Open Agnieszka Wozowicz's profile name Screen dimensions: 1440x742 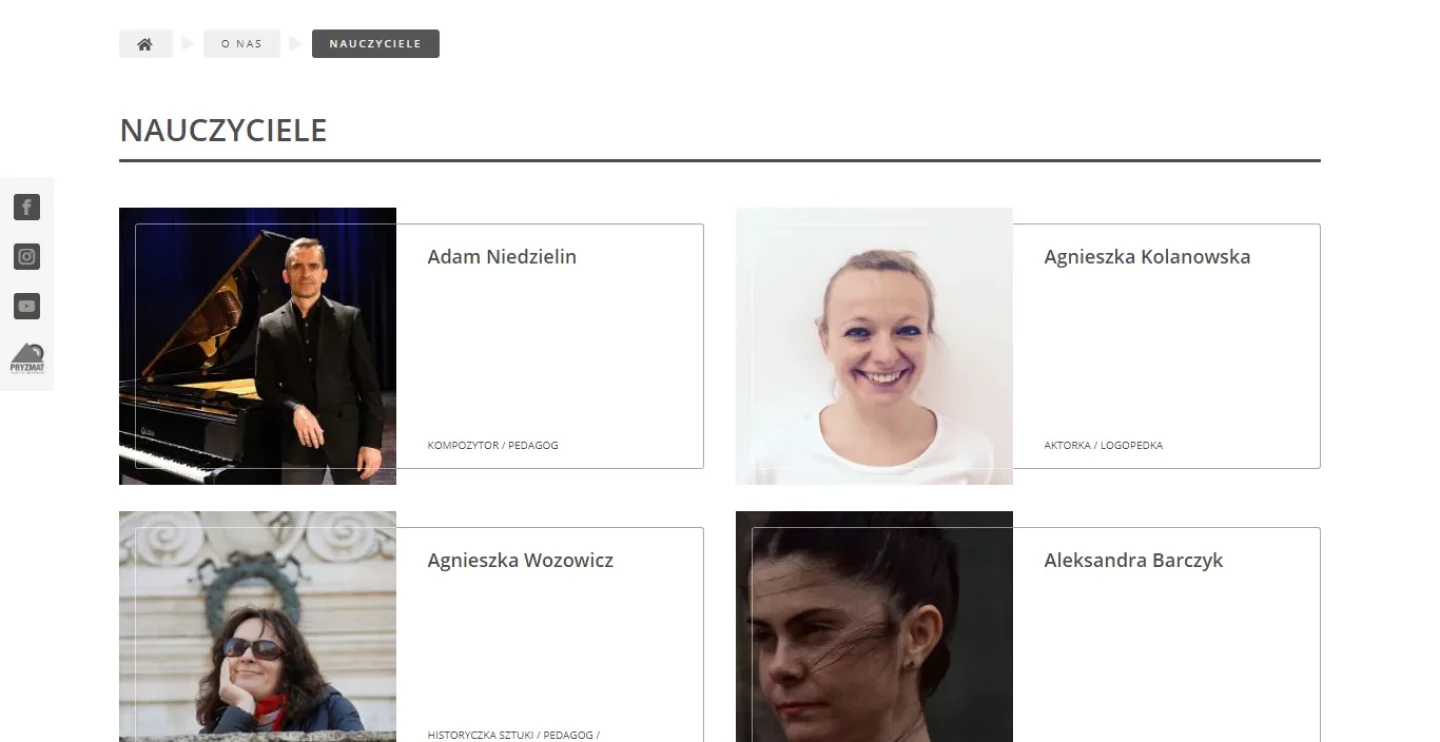pyautogui.click(x=520, y=561)
